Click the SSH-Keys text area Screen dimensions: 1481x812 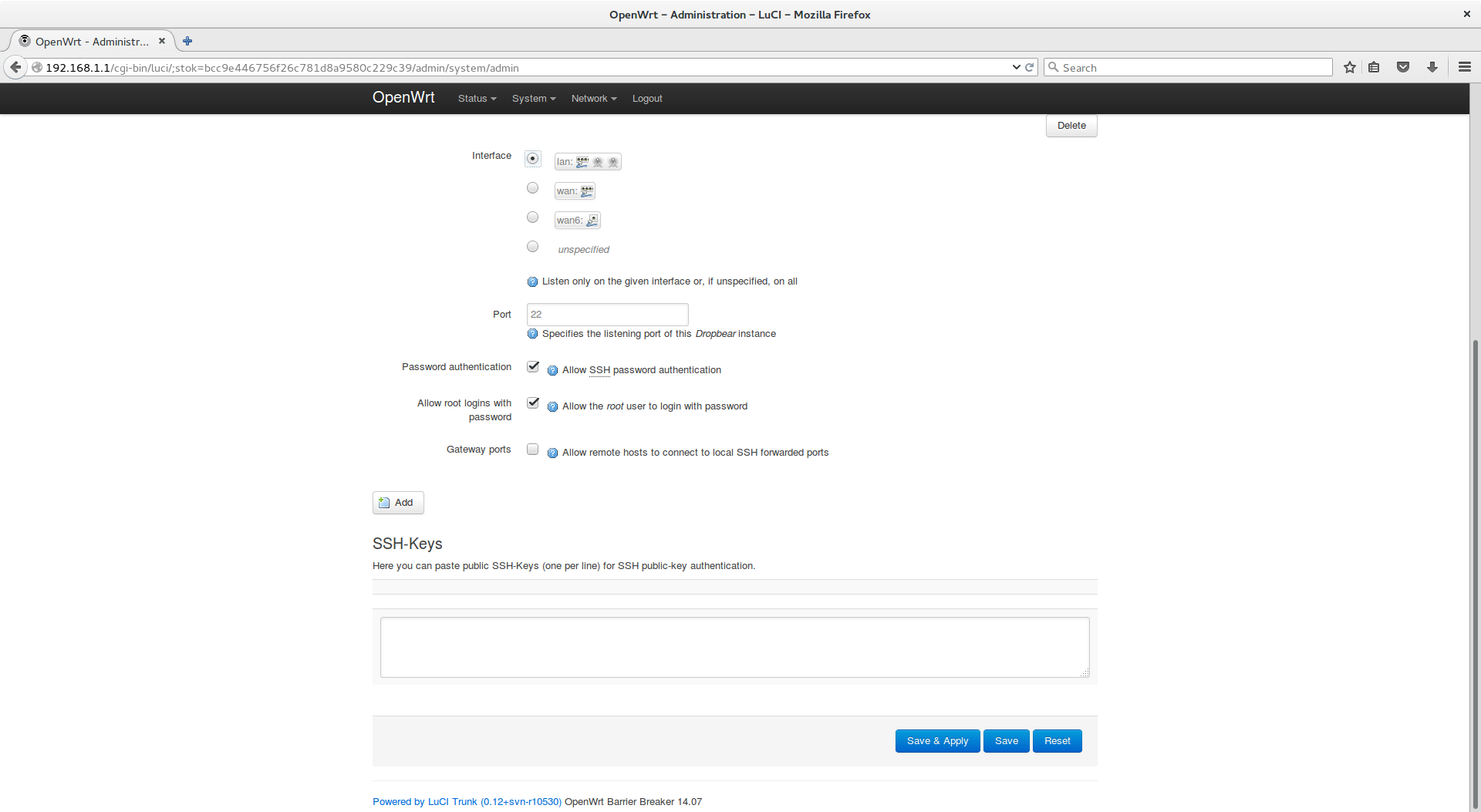[x=734, y=647]
